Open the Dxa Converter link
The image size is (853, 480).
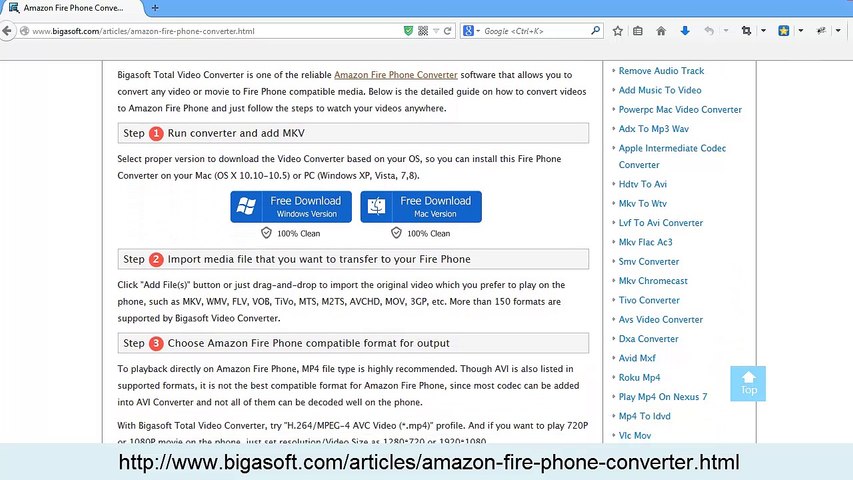click(648, 339)
